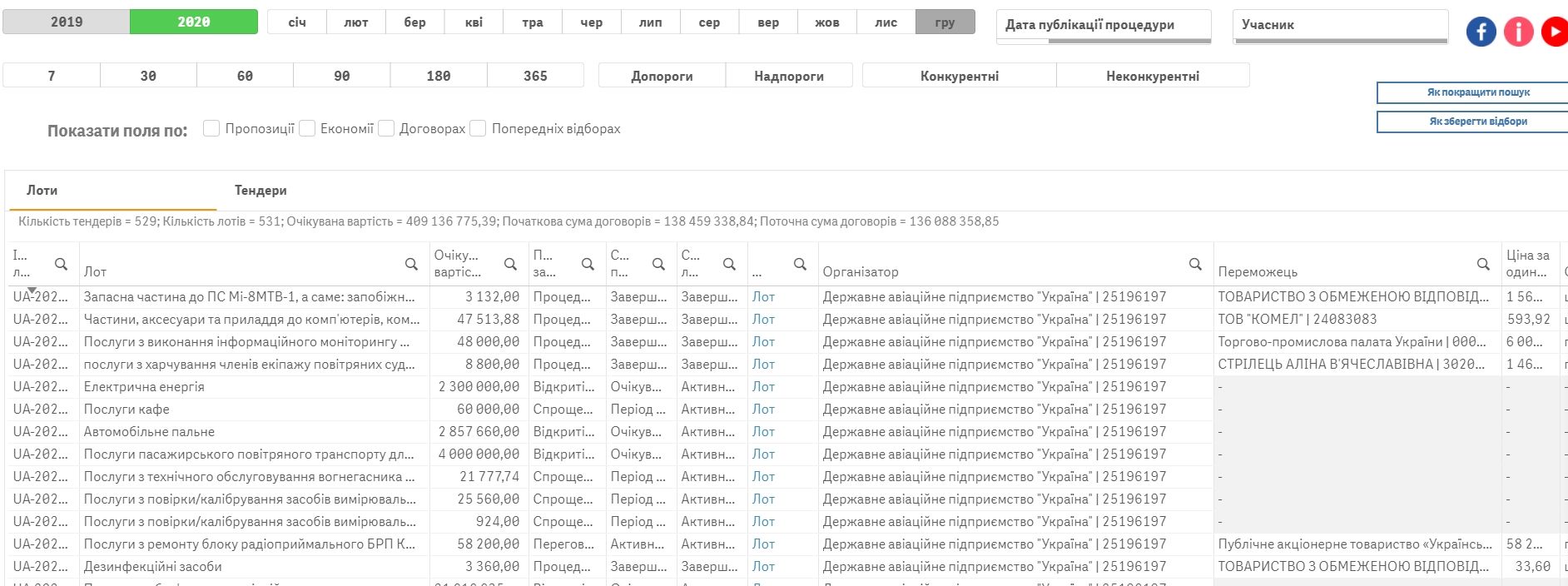The image size is (1568, 586).
Task: Select the month вер
Action: click(768, 22)
